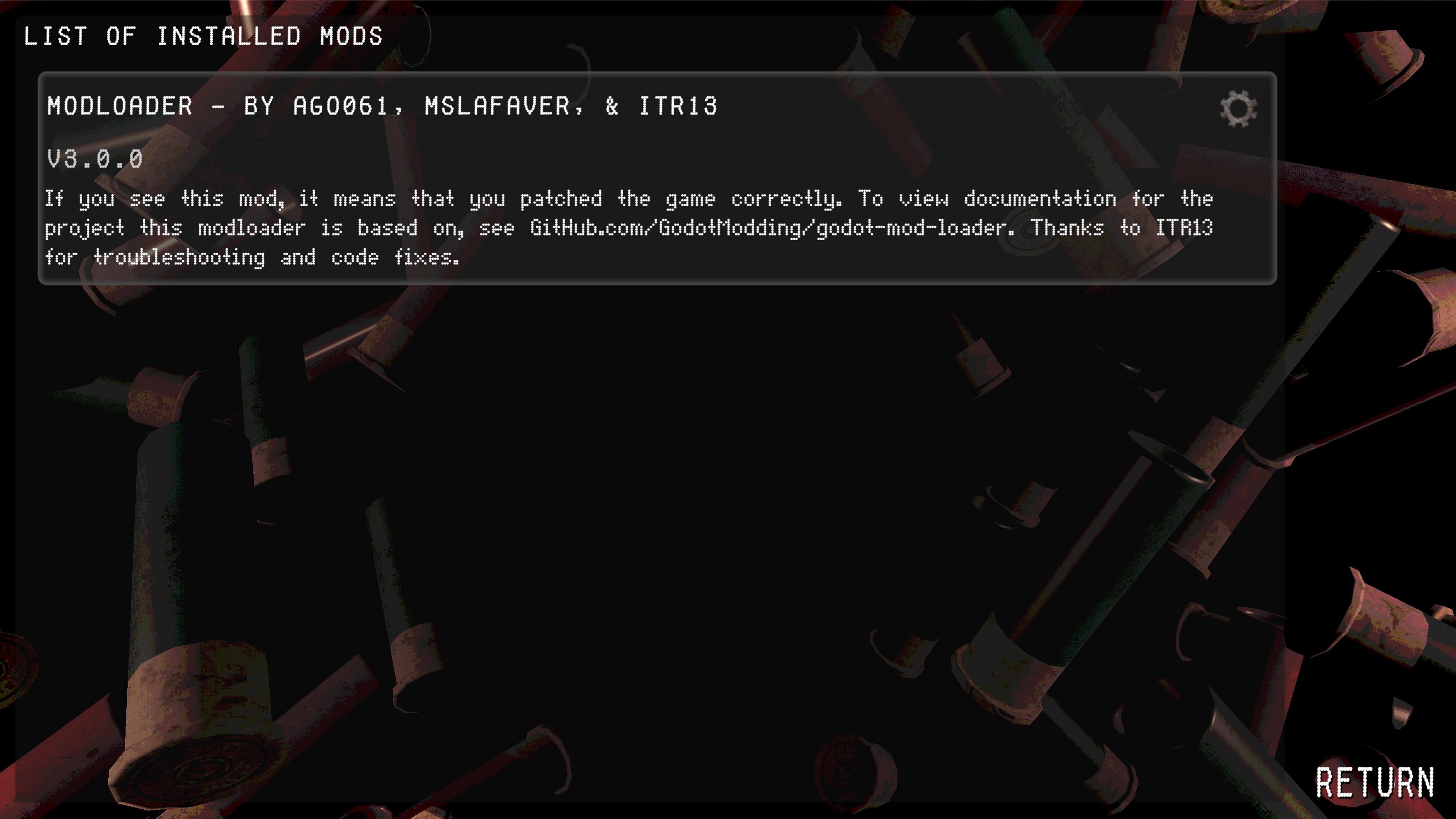Image resolution: width=1456 pixels, height=819 pixels.
Task: Click the mod version V3.0.0 label
Action: click(95, 157)
